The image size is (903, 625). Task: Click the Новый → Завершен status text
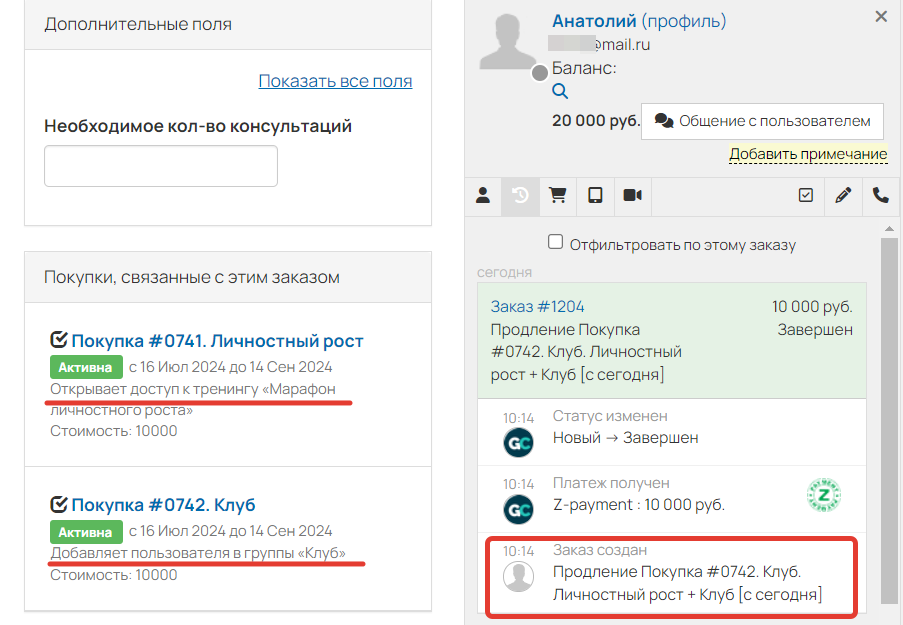click(x=625, y=438)
